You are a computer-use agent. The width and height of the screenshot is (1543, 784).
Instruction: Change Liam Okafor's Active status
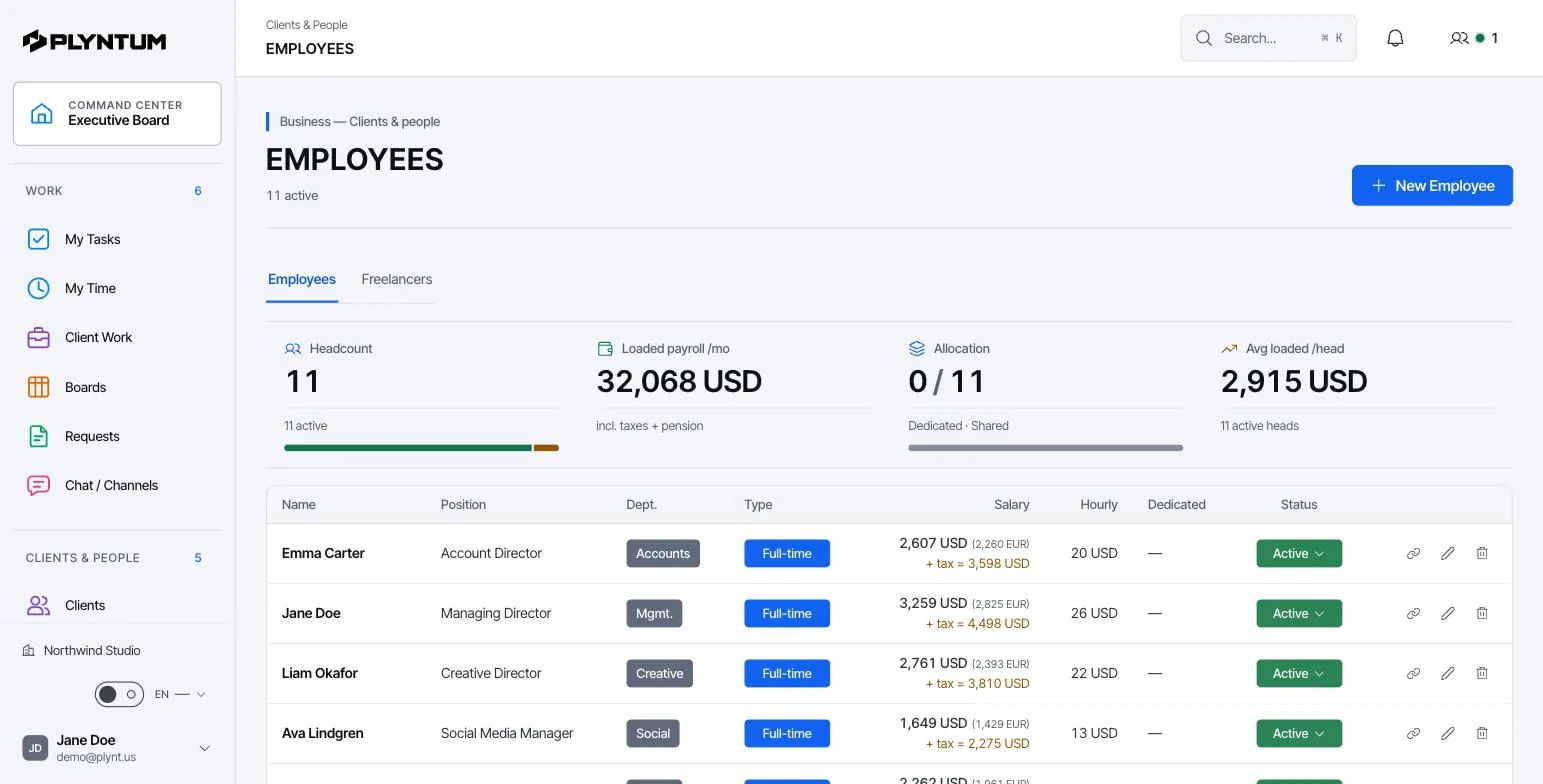coord(1298,673)
